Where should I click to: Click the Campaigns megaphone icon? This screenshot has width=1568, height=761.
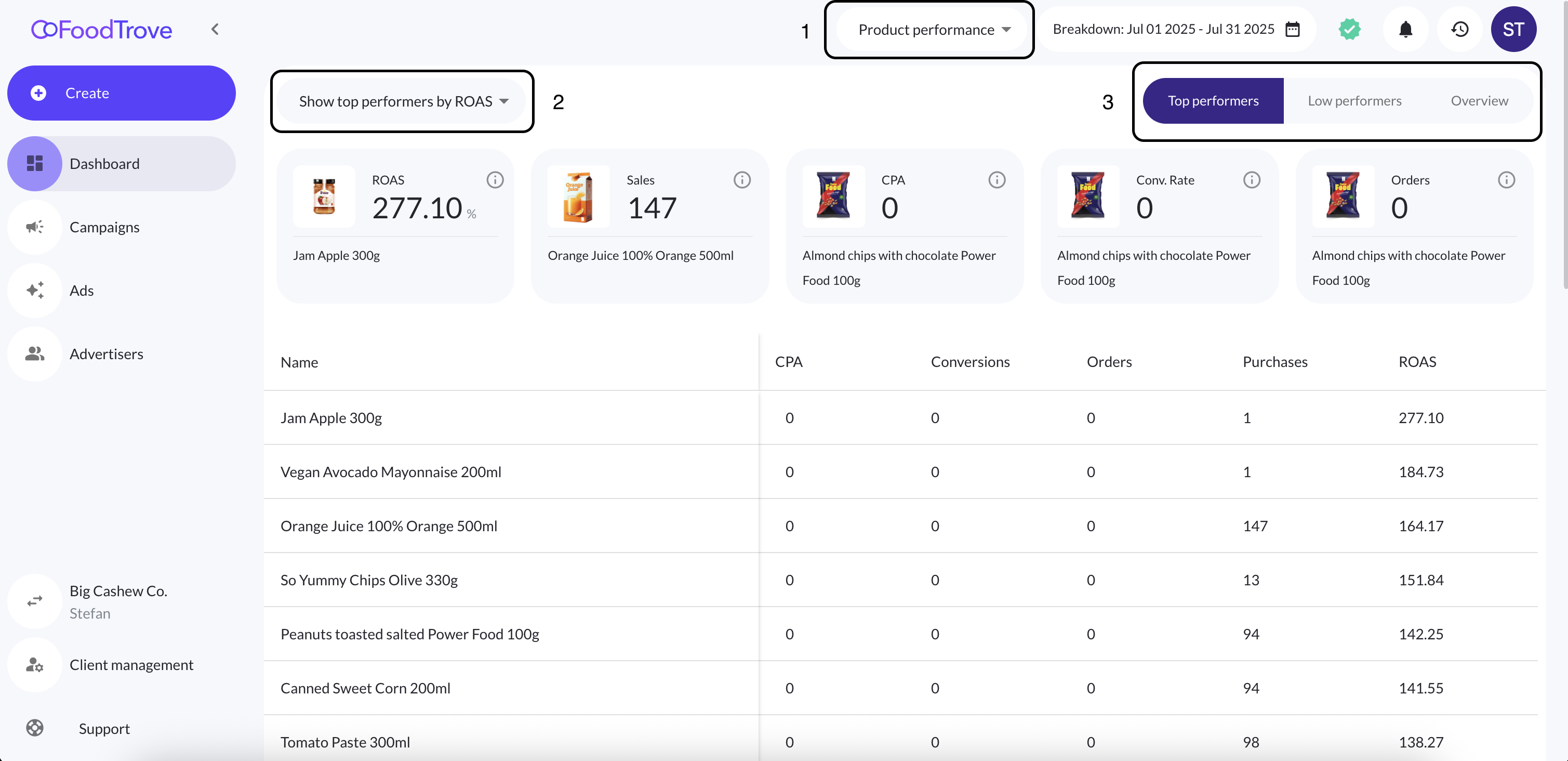click(x=35, y=227)
